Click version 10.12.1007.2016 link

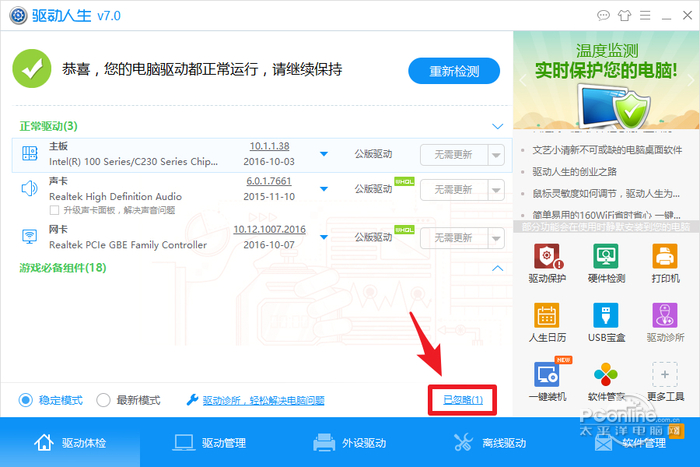click(x=270, y=229)
